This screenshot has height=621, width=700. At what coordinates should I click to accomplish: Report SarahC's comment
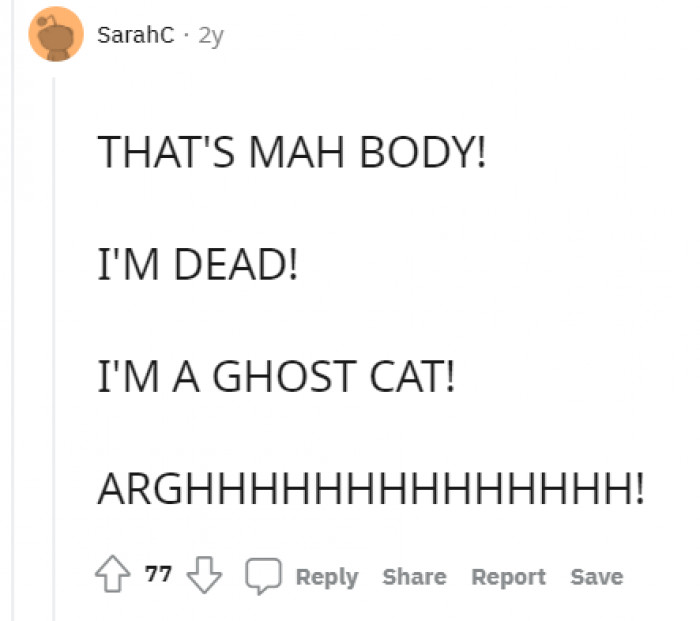(x=508, y=577)
